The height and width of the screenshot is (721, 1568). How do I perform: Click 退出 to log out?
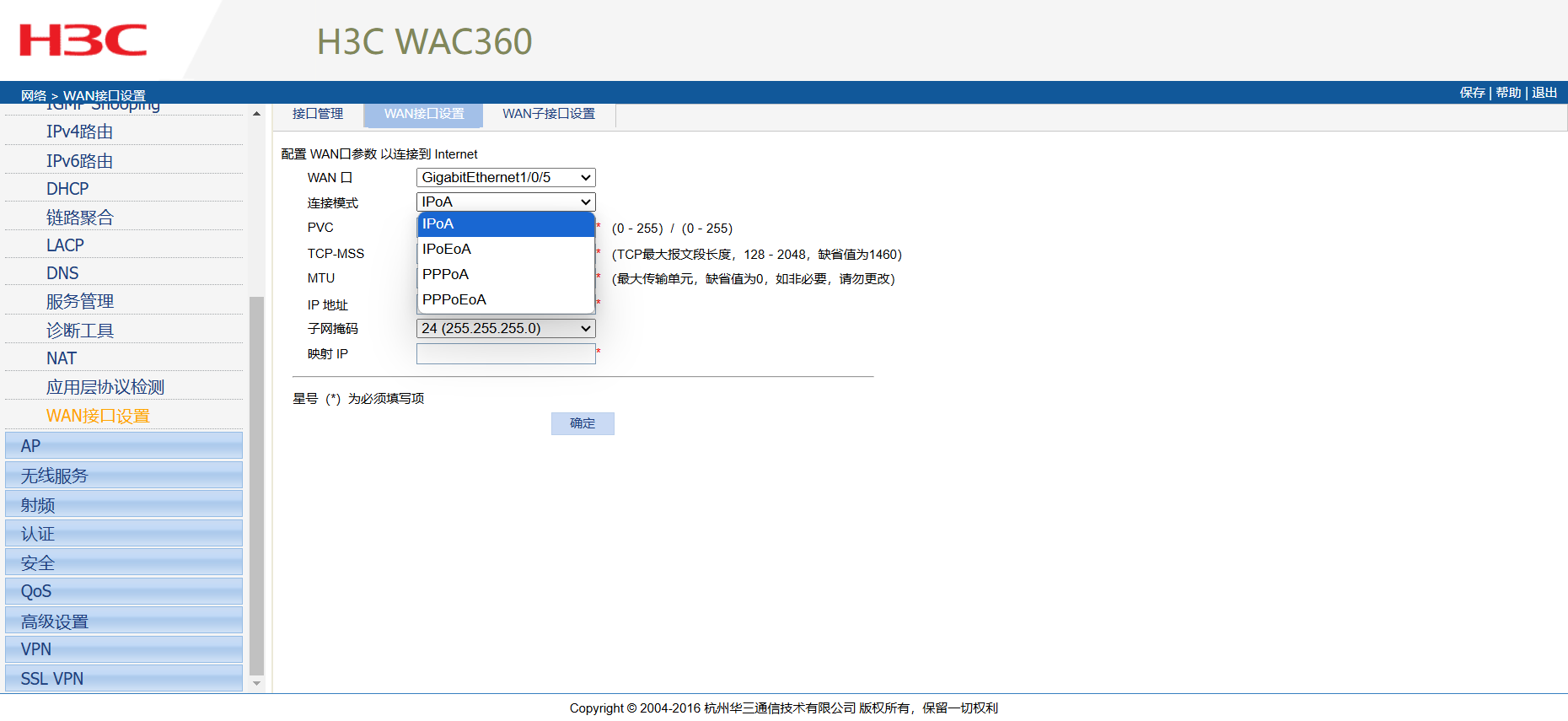[x=1544, y=93]
